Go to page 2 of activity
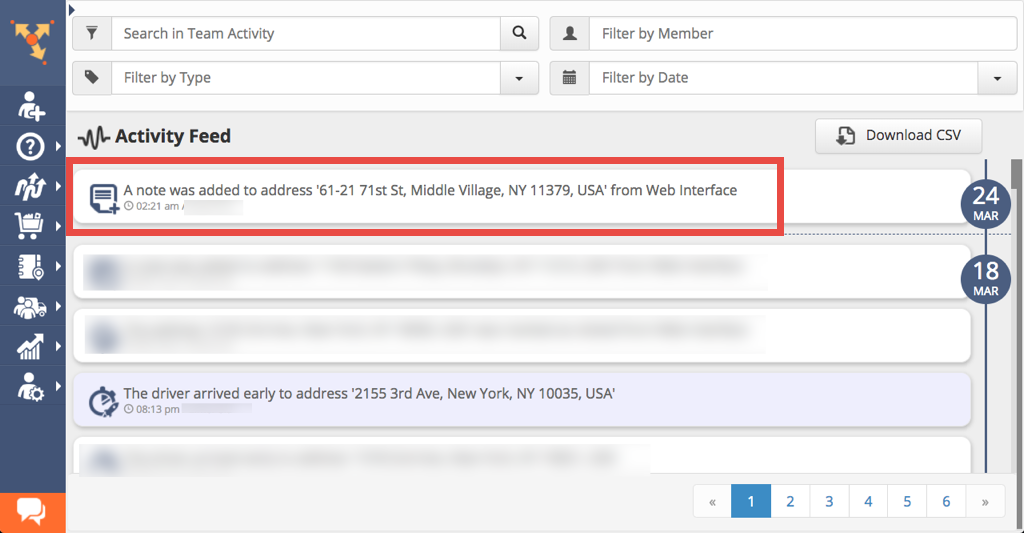 tap(790, 501)
